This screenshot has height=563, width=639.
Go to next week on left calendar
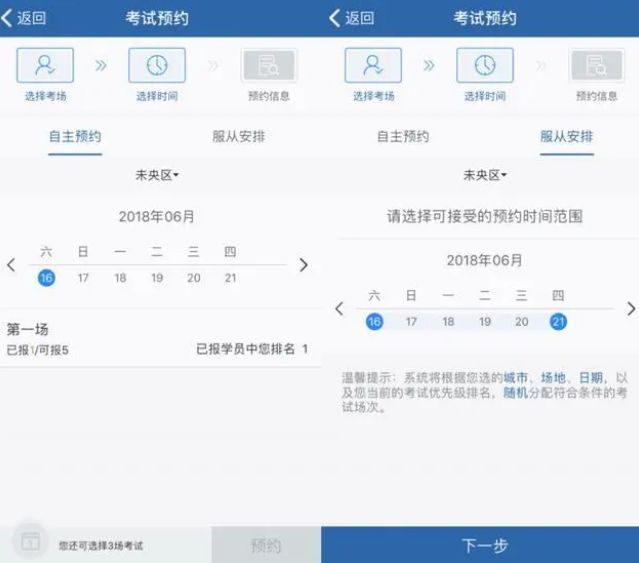[x=303, y=265]
